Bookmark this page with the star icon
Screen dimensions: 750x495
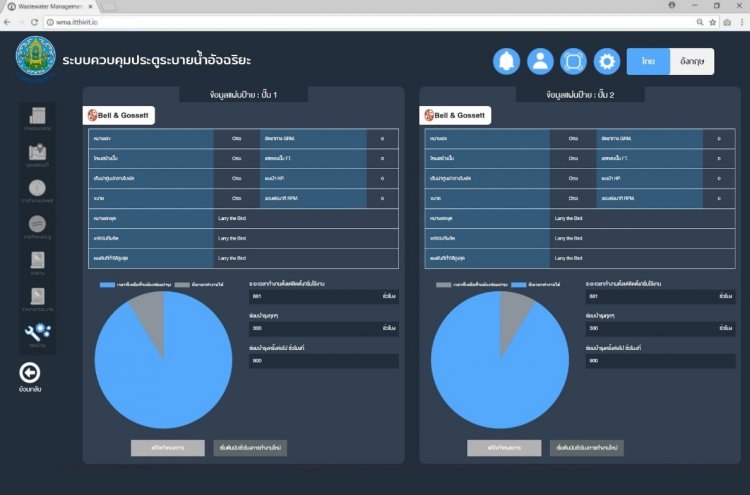pyautogui.click(x=714, y=21)
